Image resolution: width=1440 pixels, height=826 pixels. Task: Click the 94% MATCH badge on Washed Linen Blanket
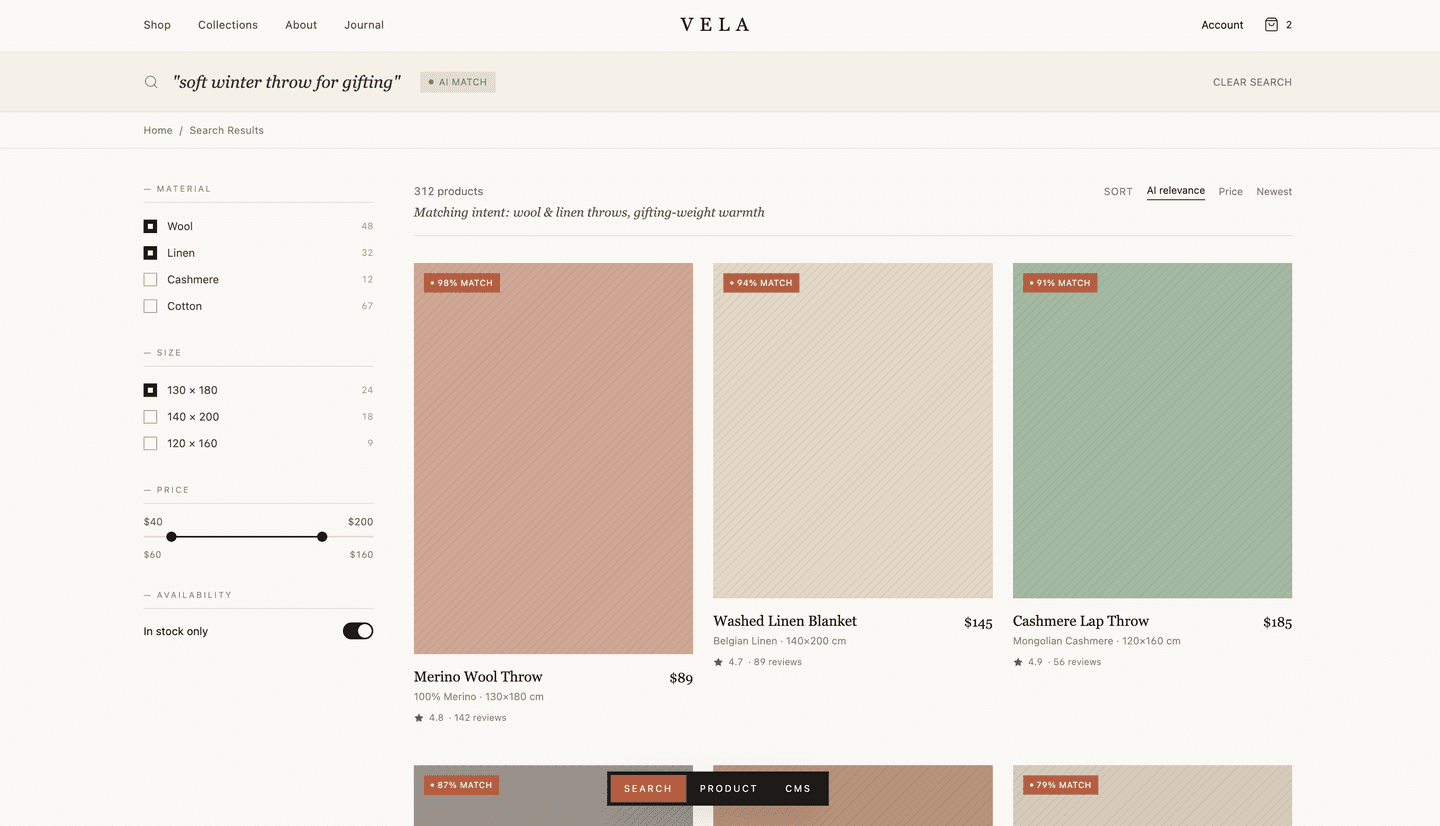point(761,283)
